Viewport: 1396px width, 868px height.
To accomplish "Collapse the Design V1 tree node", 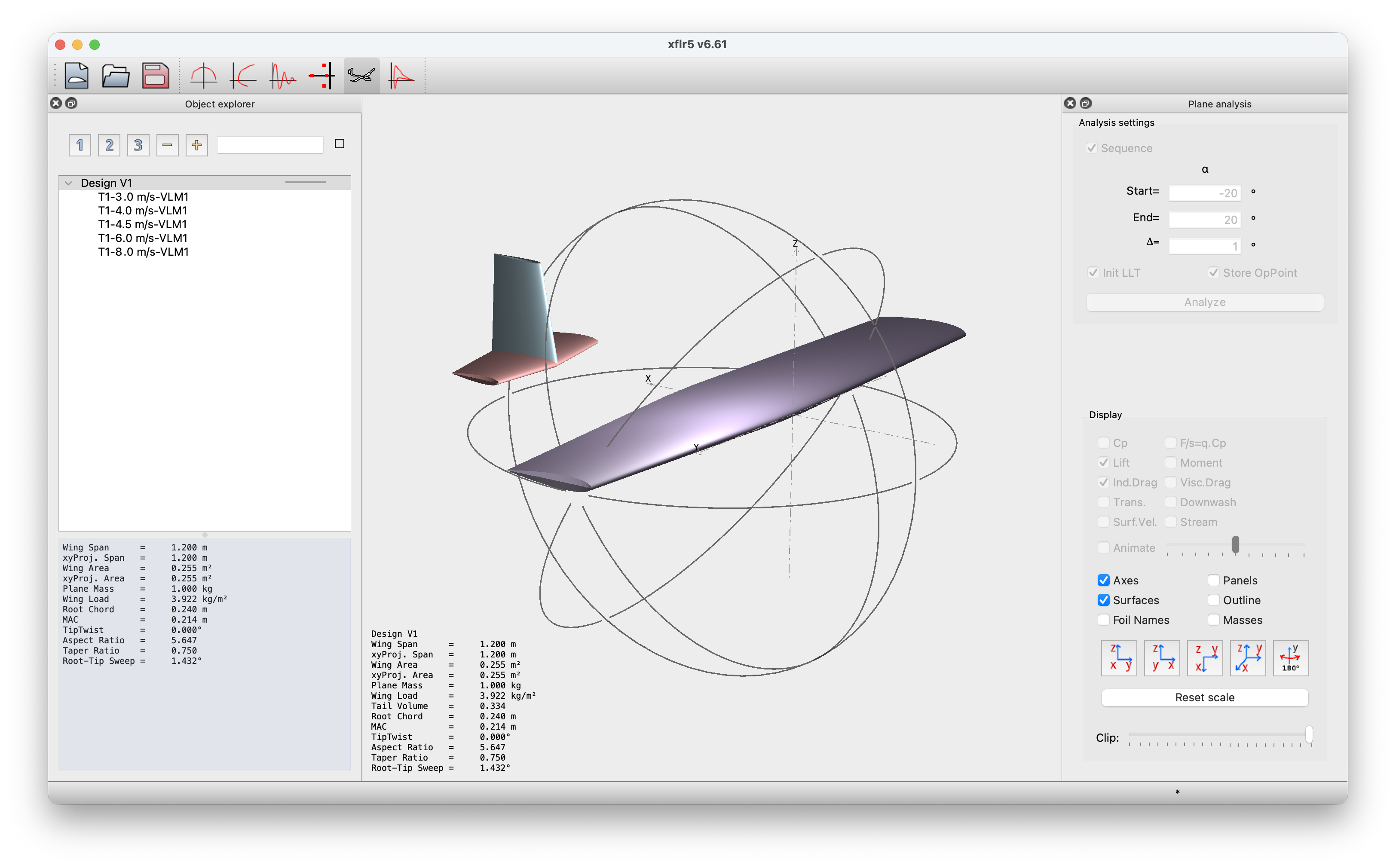I will coord(69,183).
